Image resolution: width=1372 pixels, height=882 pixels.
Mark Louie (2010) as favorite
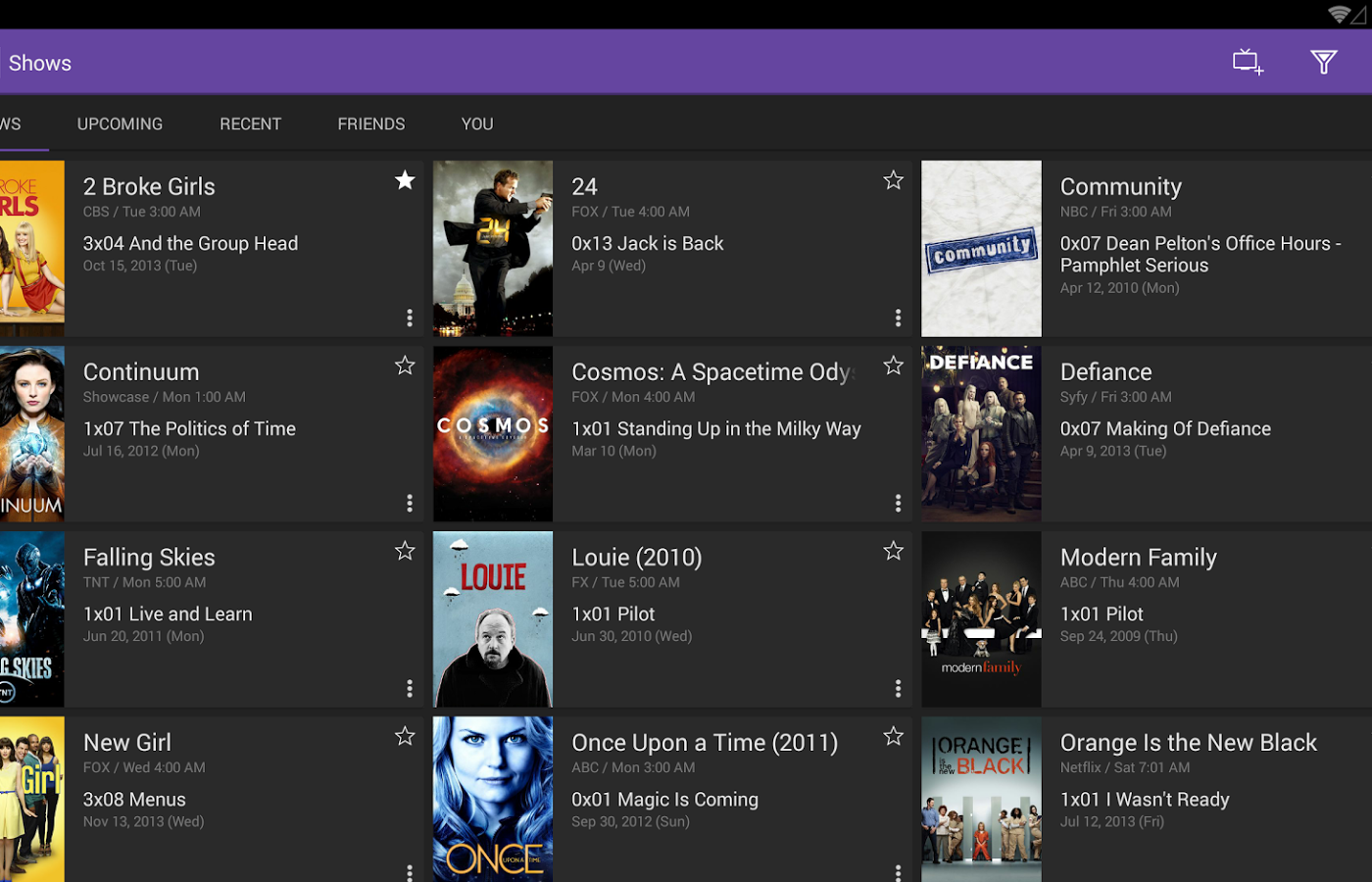coord(893,551)
